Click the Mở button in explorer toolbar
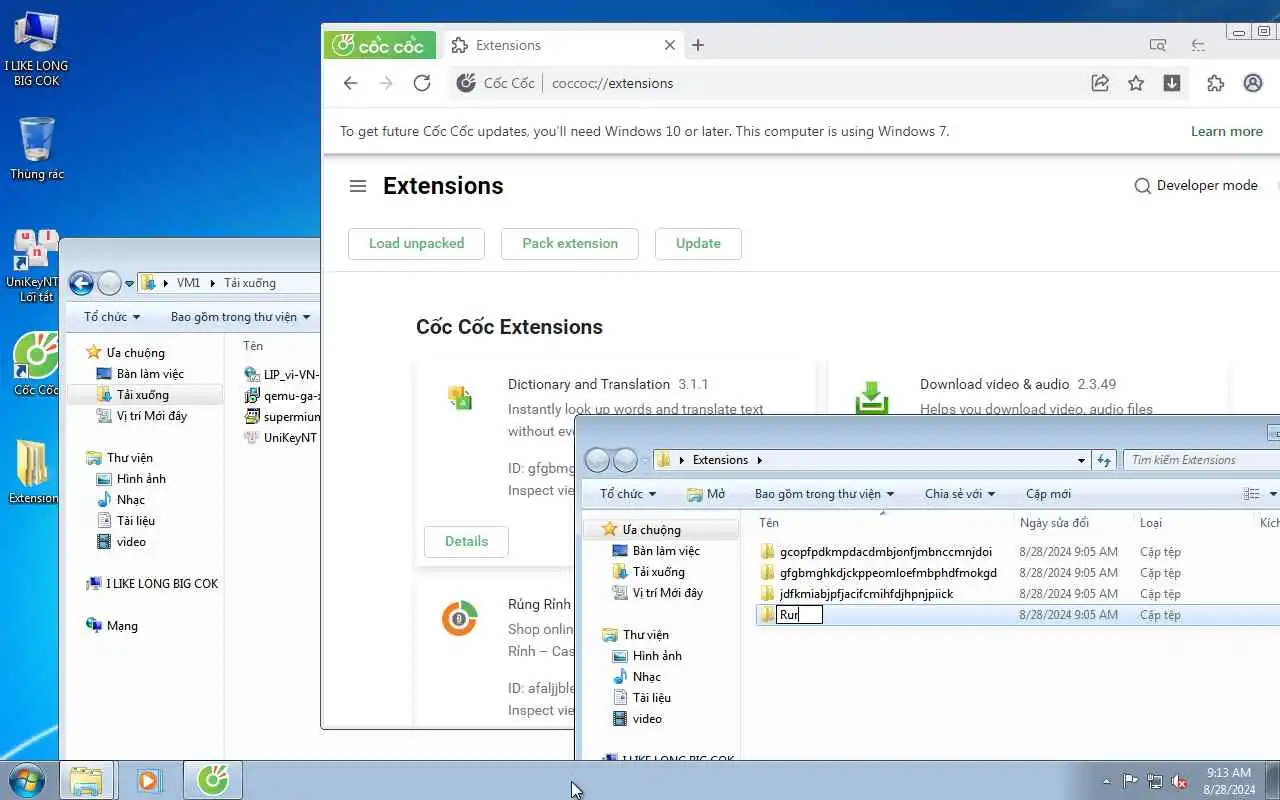This screenshot has height=800, width=1280. coord(706,494)
